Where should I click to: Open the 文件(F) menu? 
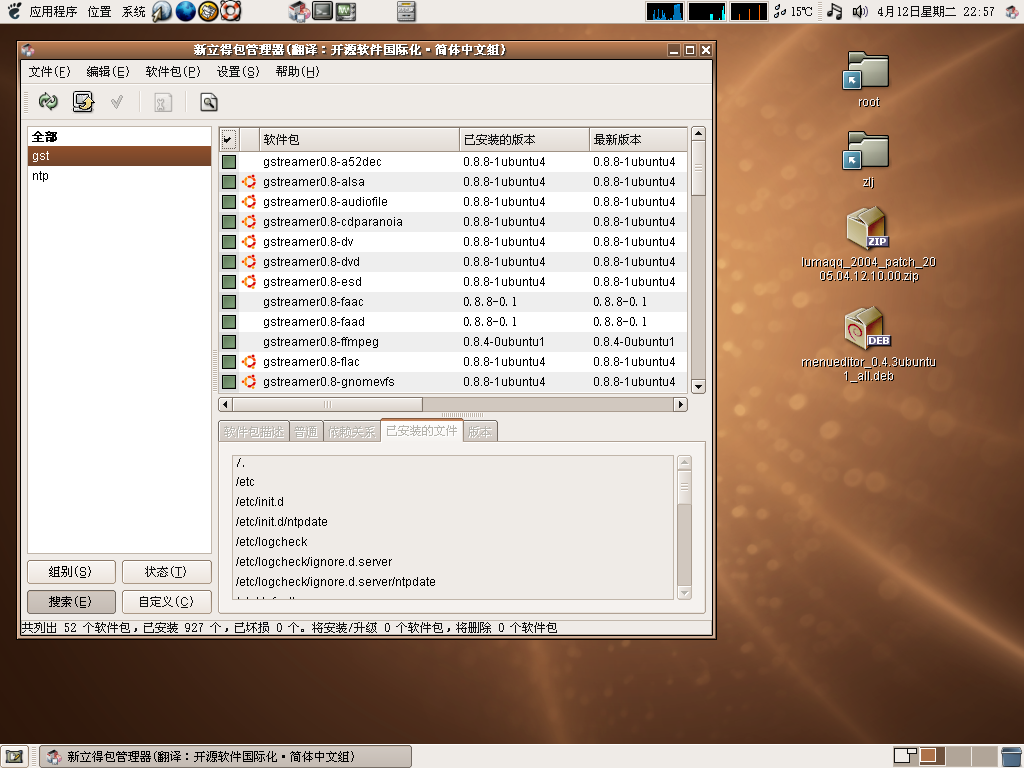point(49,72)
